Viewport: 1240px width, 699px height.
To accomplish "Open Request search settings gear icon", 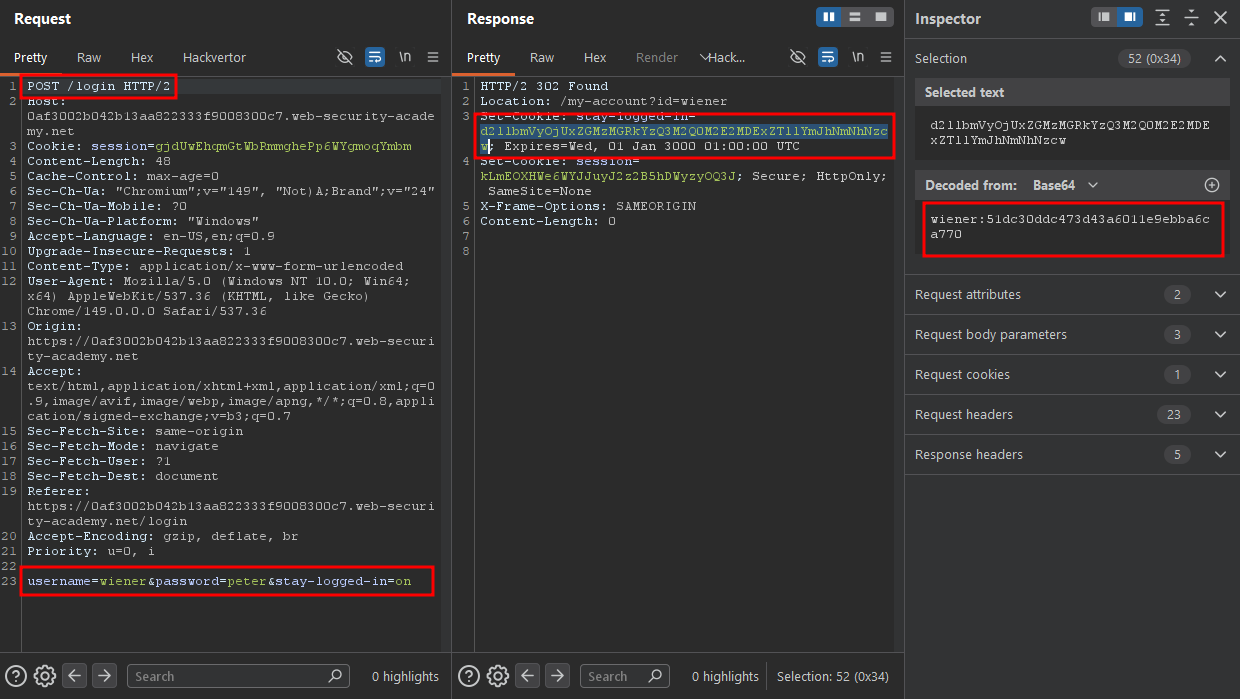I will pyautogui.click(x=44, y=676).
